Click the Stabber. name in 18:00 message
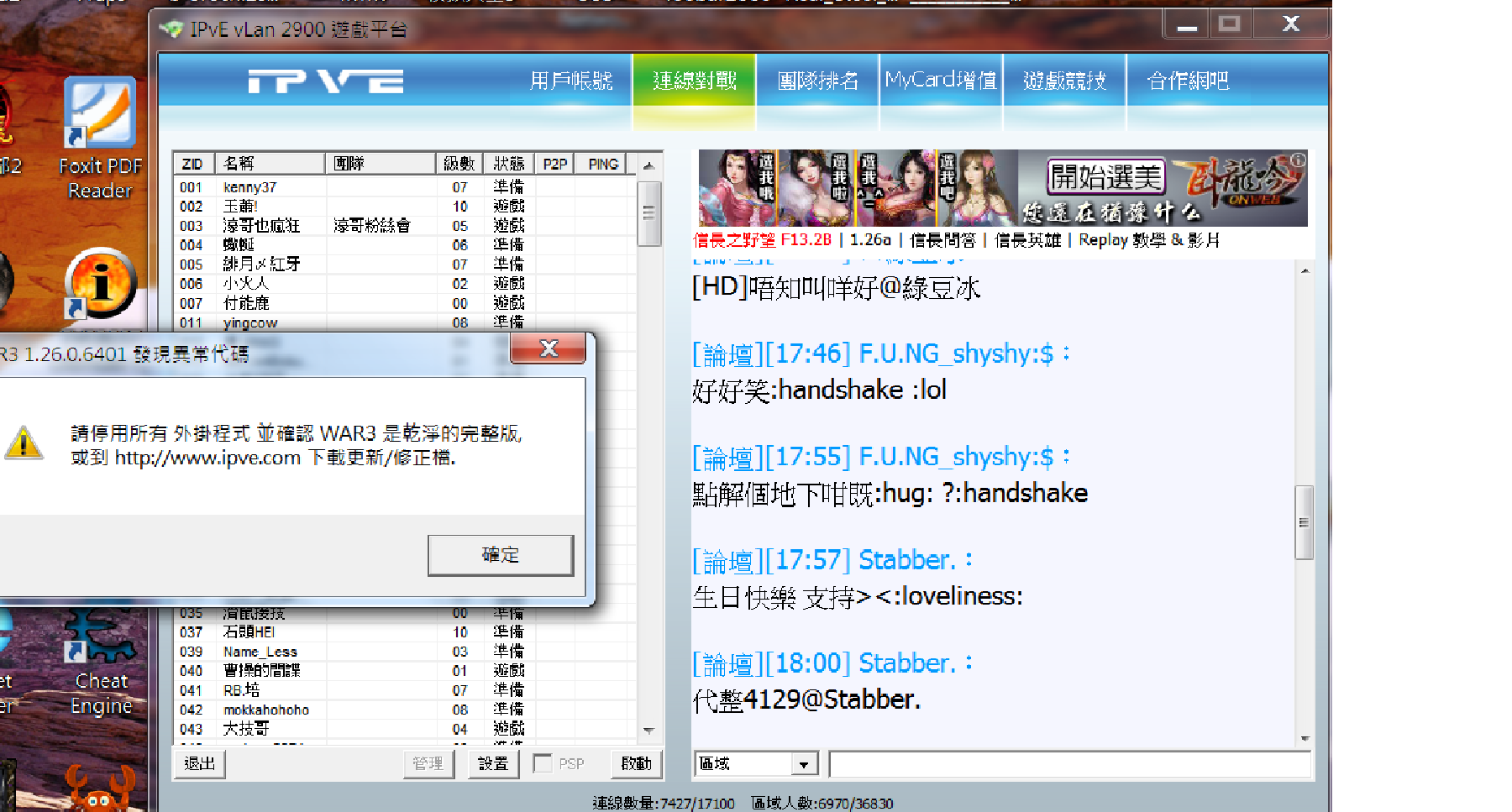Image resolution: width=1512 pixels, height=812 pixels. (907, 663)
